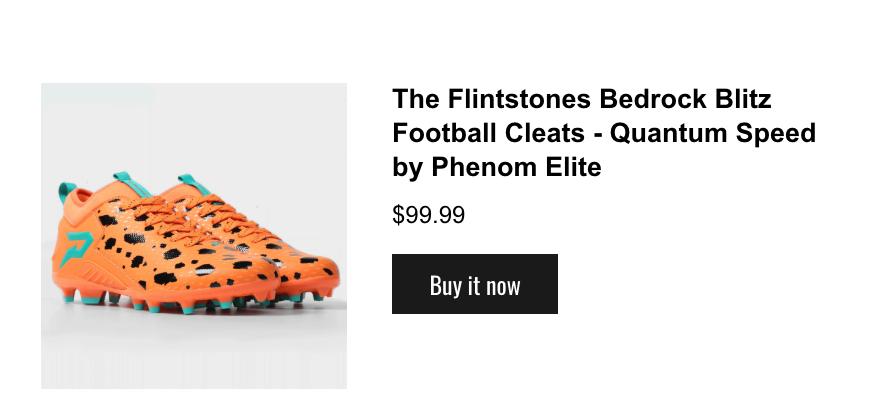Click the word "The" starting the title

coord(415,99)
